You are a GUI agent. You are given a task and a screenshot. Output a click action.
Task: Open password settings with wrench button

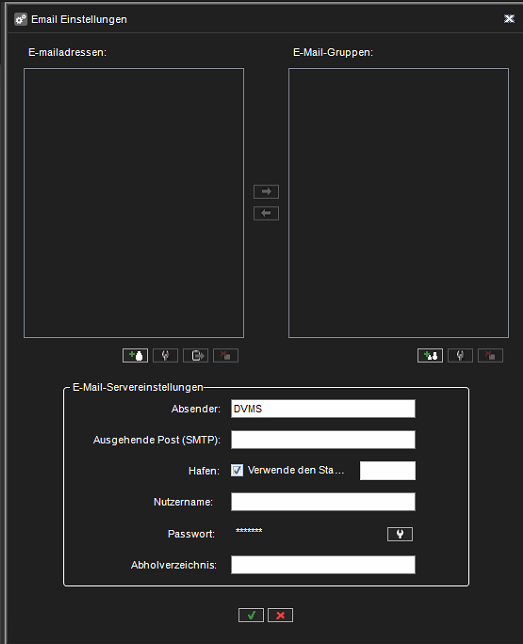(400, 534)
